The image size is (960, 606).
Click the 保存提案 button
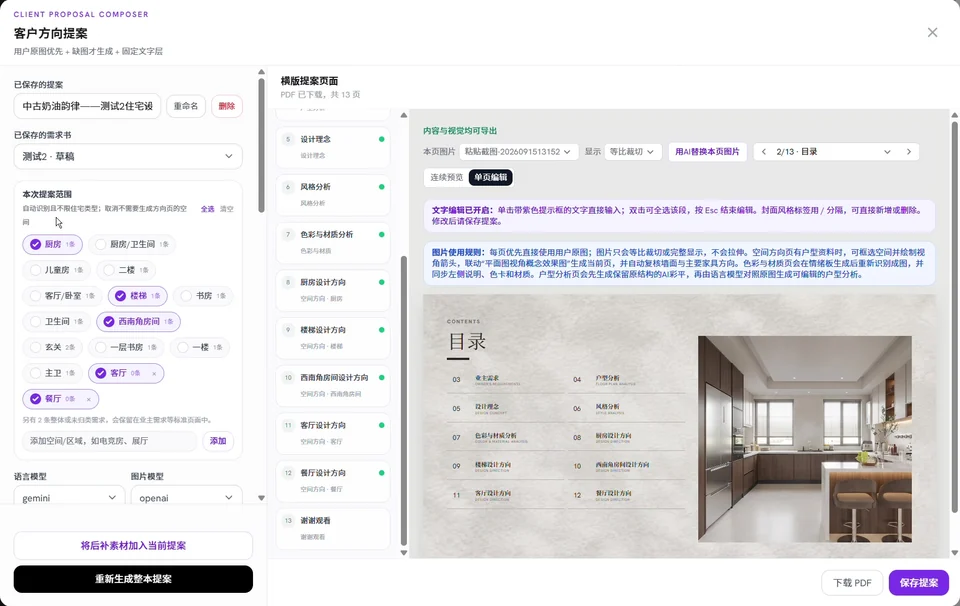(x=918, y=583)
